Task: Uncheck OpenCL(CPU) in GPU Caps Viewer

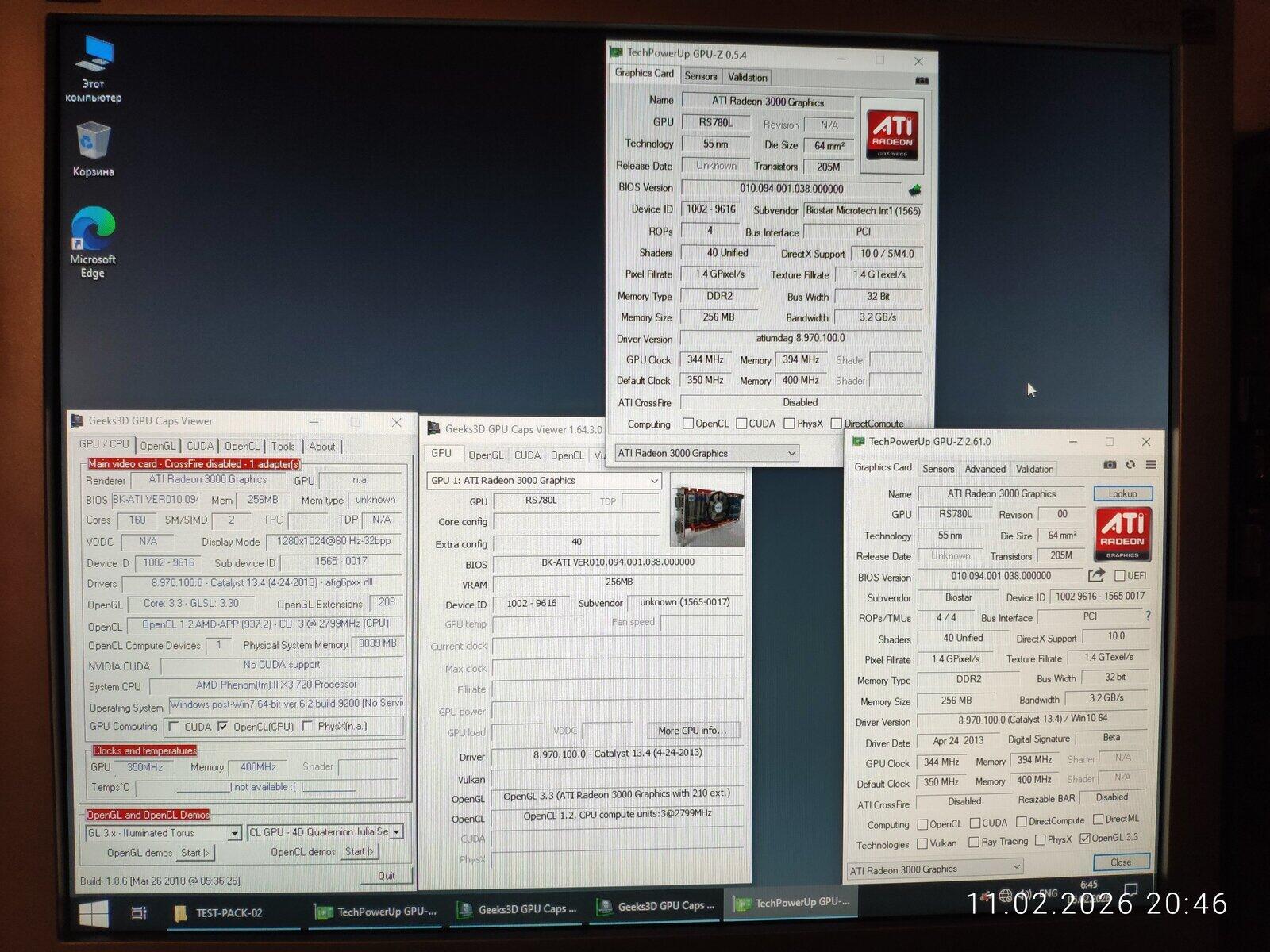Action: [x=222, y=726]
